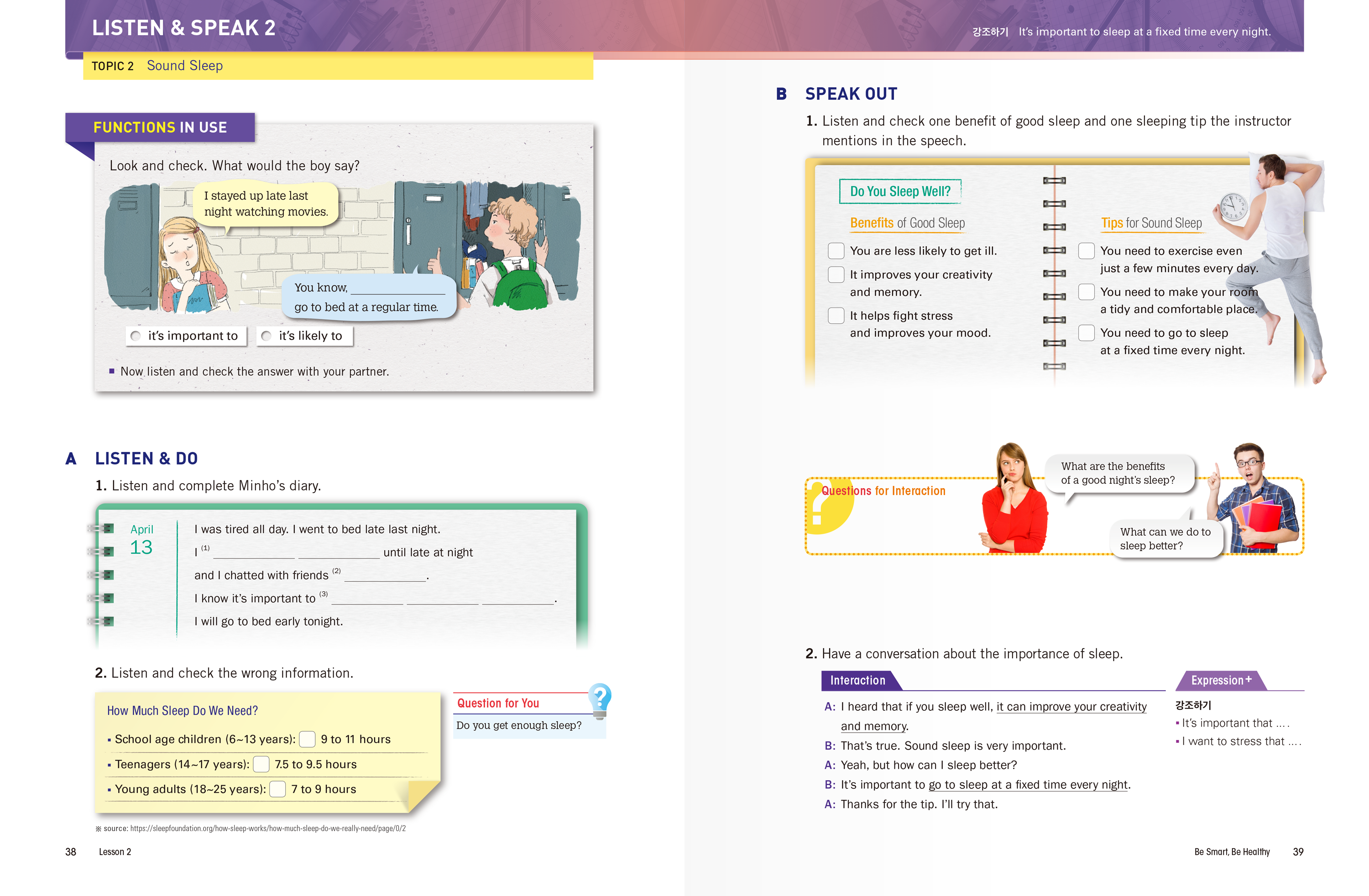Select the "it's likely to" radio option
Screen dimensions: 1369x896
click(266, 336)
